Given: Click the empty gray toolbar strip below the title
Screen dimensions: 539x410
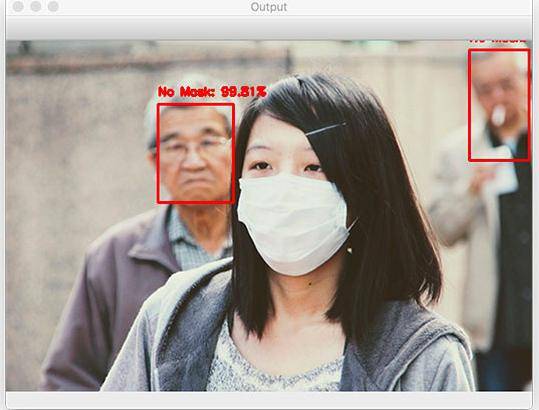Looking at the screenshot, I should 269,28.
